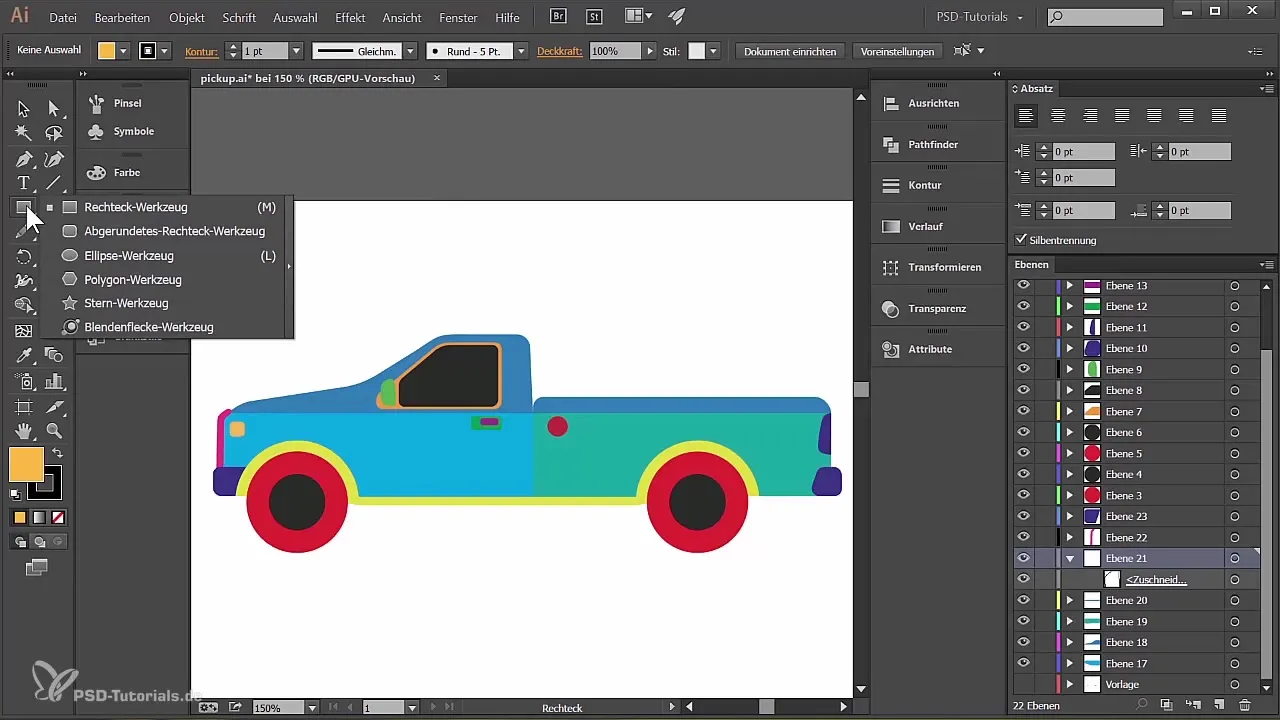This screenshot has width=1280, height=720.
Task: Select the Hand tool
Action: 24,431
